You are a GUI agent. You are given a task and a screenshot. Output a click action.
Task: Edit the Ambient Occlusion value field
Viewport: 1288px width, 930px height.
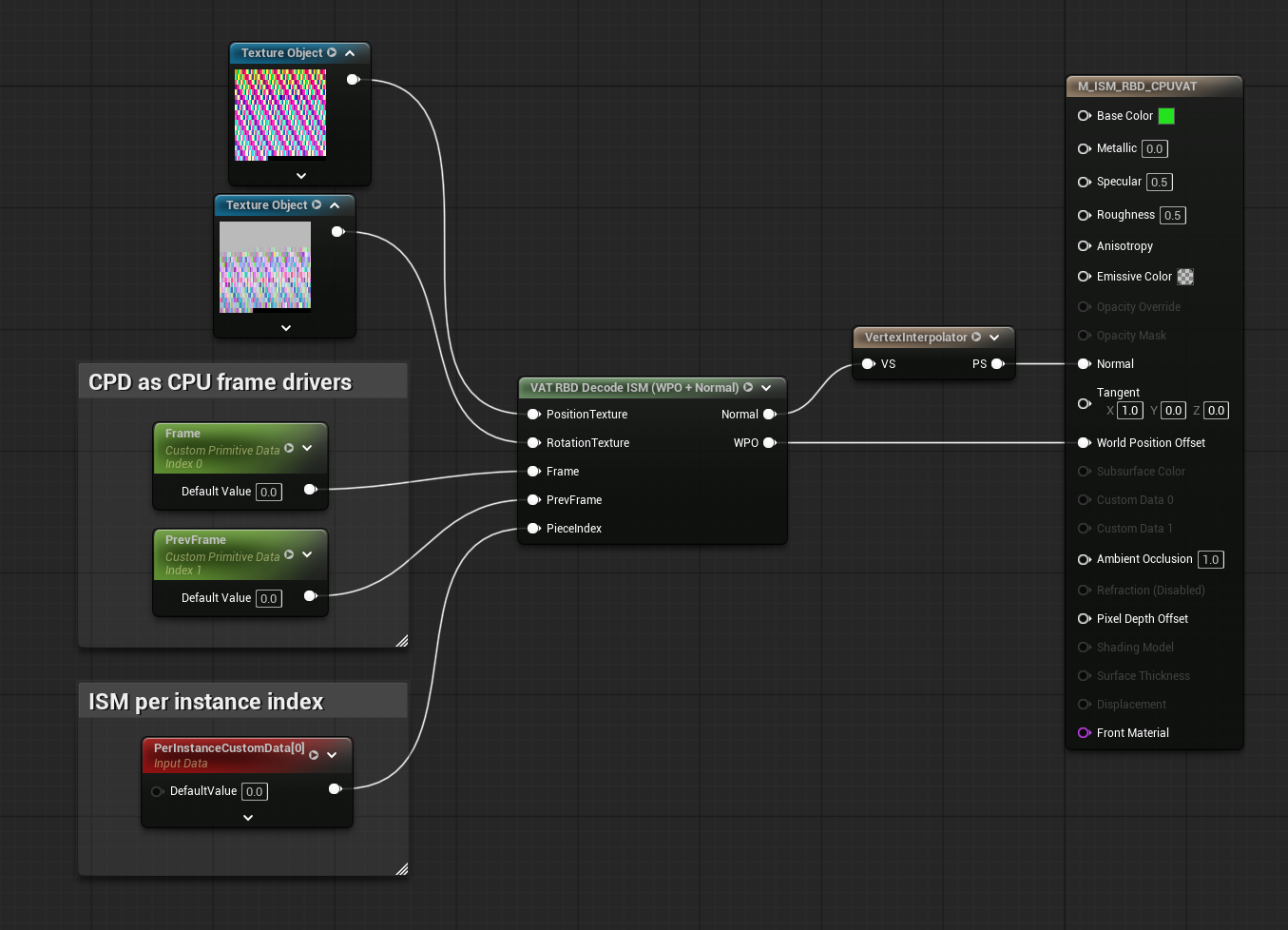pyautogui.click(x=1211, y=560)
